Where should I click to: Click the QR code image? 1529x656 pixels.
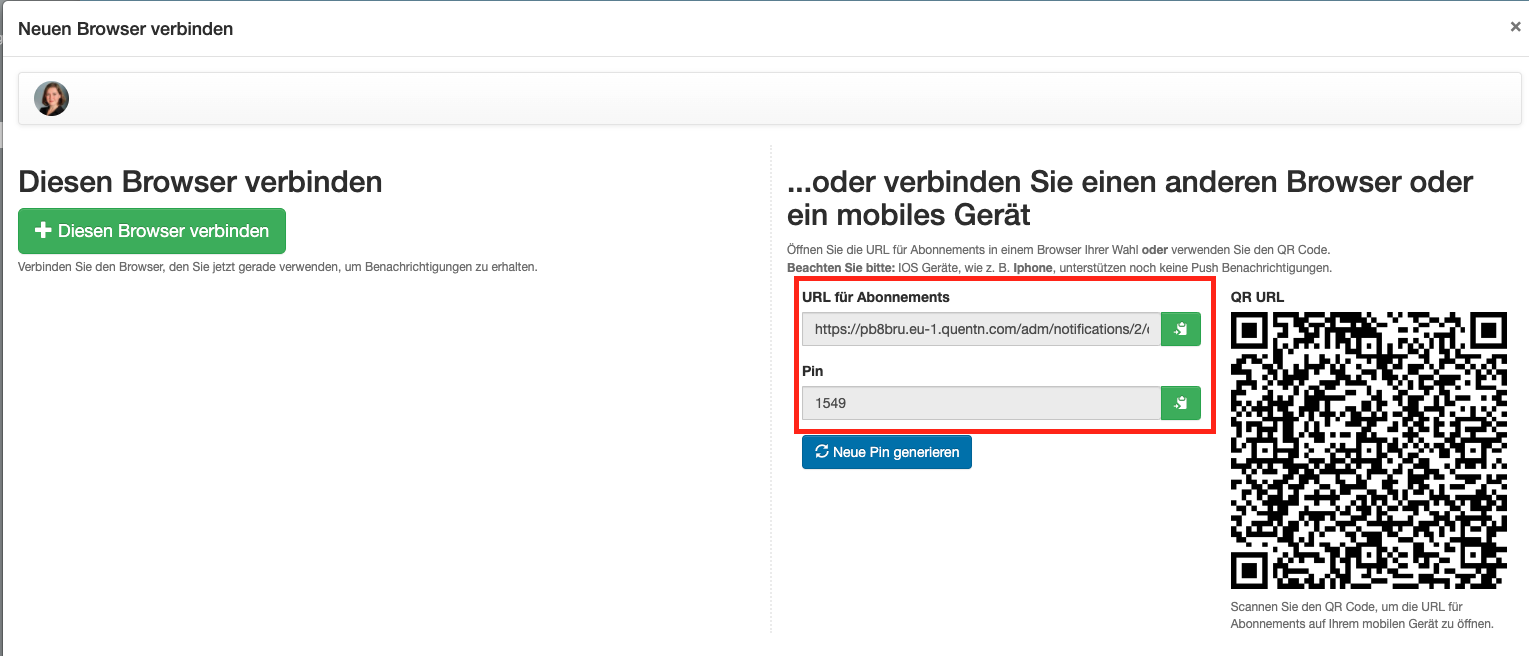click(x=1368, y=451)
